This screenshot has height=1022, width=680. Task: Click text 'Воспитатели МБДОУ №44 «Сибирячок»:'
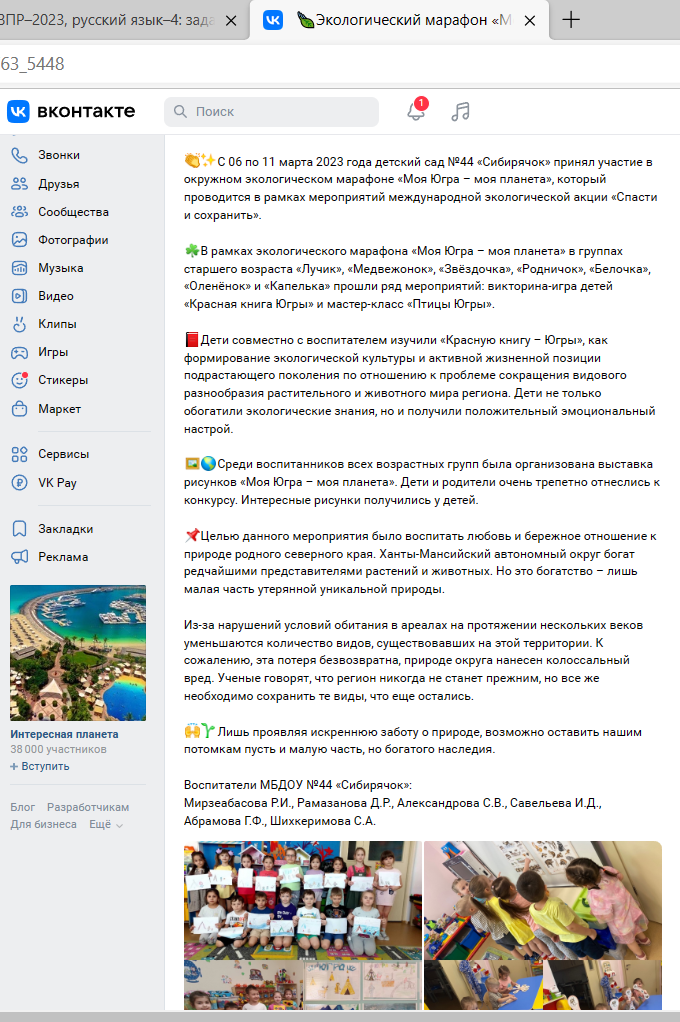coord(298,785)
